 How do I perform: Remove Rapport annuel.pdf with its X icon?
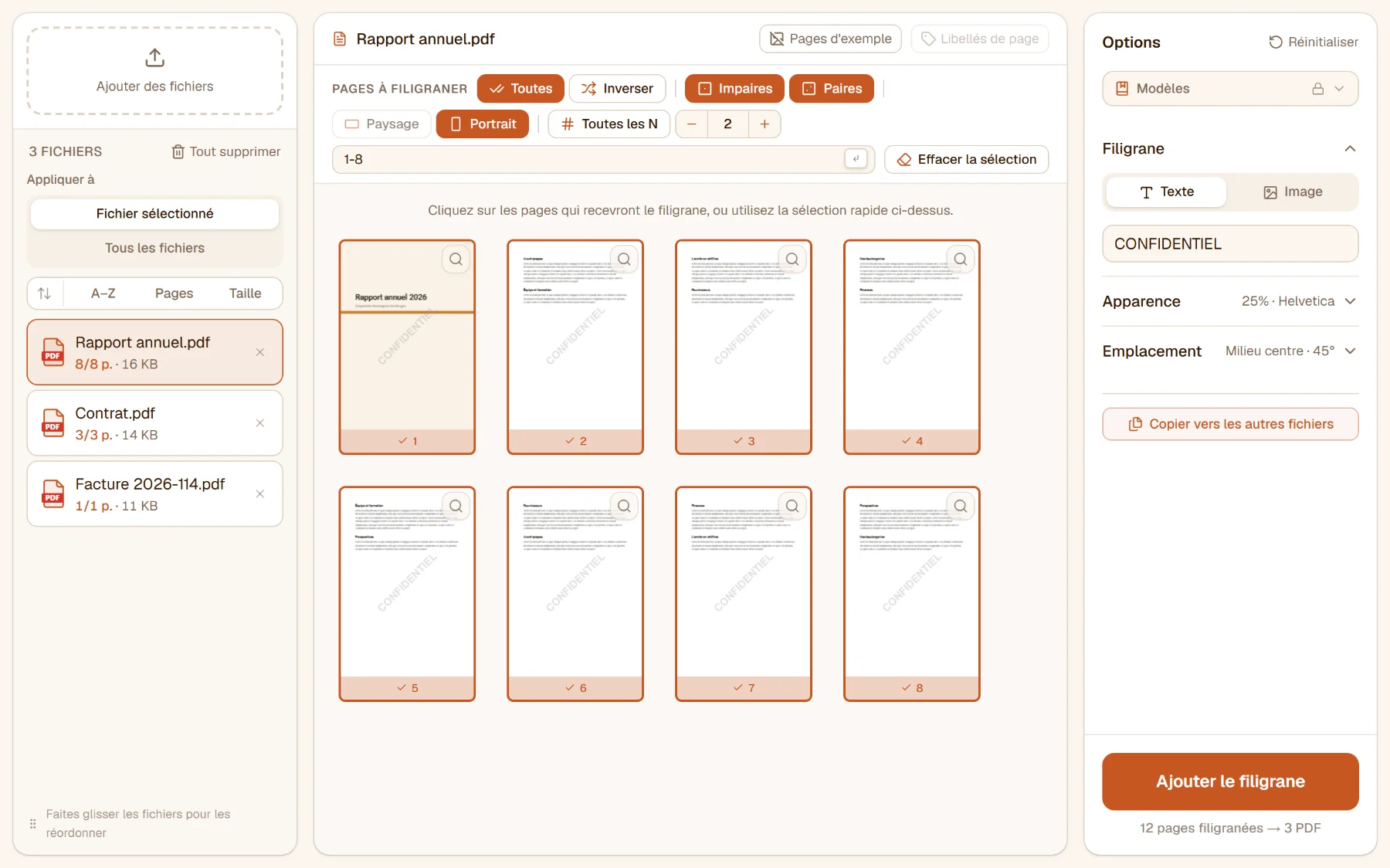click(260, 352)
